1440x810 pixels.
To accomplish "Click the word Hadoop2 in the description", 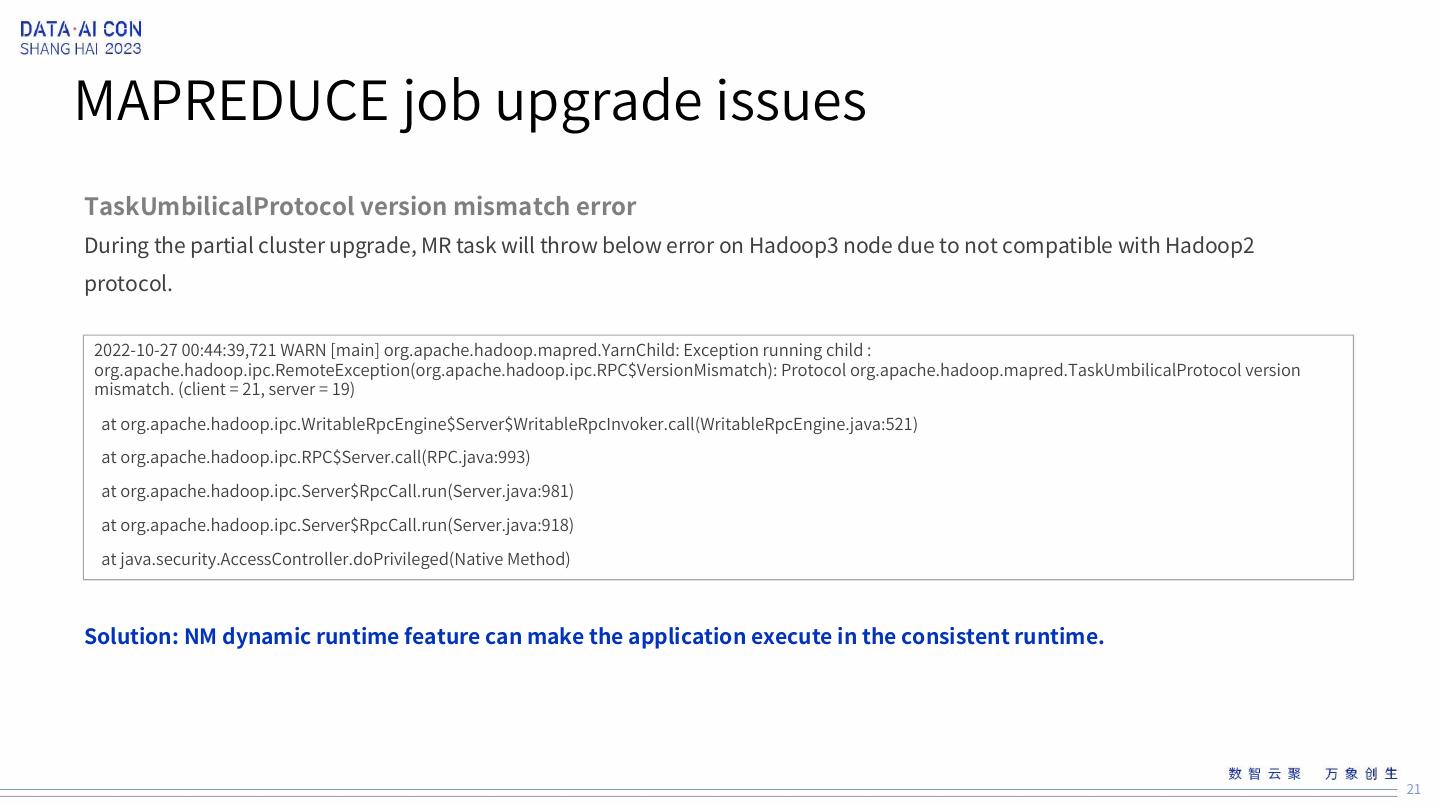I will [x=1209, y=245].
